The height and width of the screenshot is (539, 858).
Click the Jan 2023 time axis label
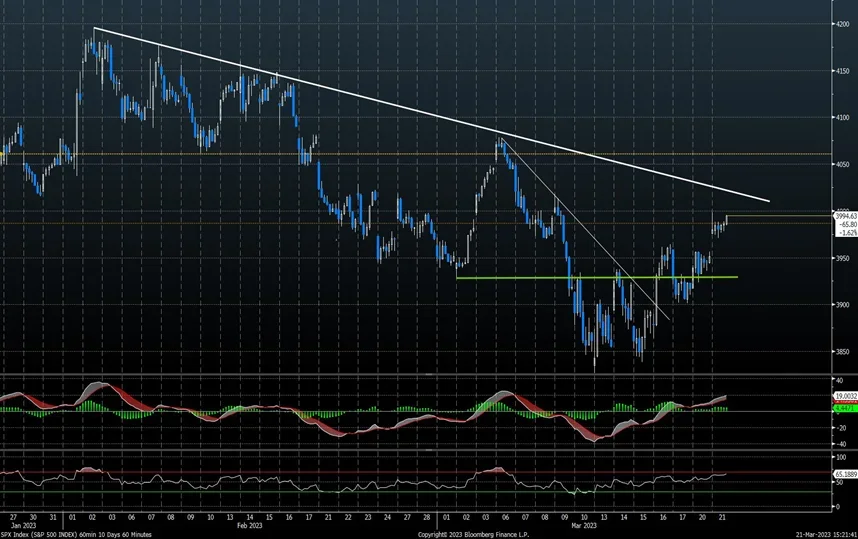tap(16, 524)
